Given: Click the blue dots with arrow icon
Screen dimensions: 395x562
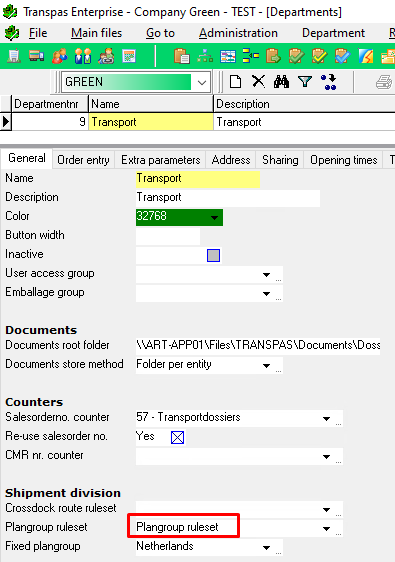Looking at the screenshot, I should 329,82.
